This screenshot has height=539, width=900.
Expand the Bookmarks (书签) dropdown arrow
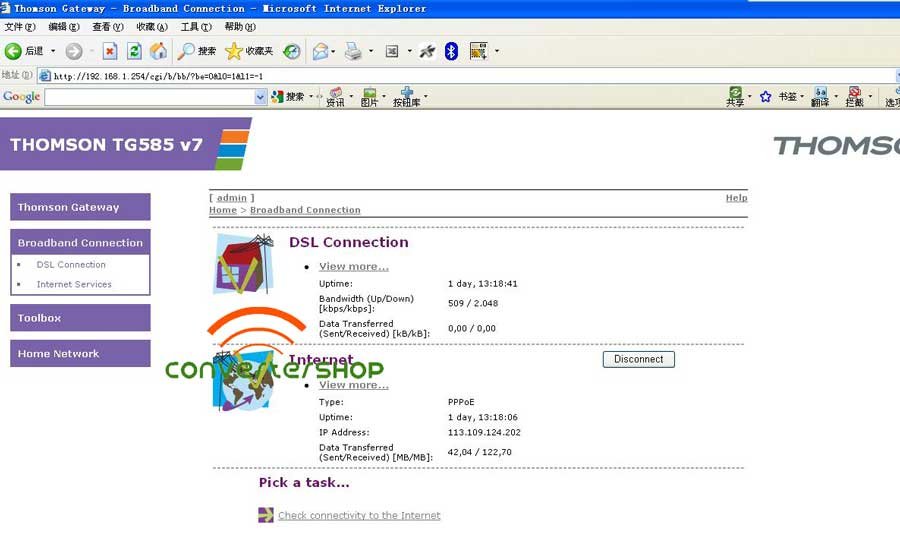coord(802,97)
